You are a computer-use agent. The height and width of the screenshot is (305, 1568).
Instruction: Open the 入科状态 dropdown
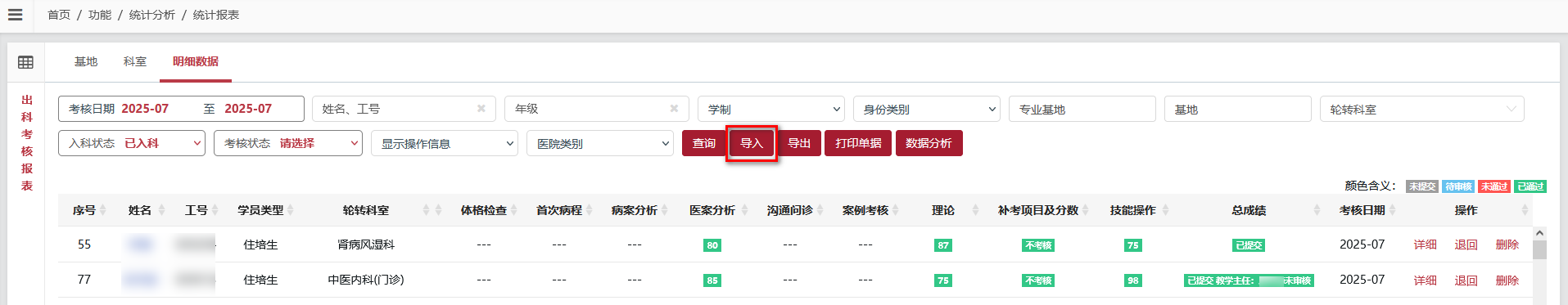(x=132, y=143)
